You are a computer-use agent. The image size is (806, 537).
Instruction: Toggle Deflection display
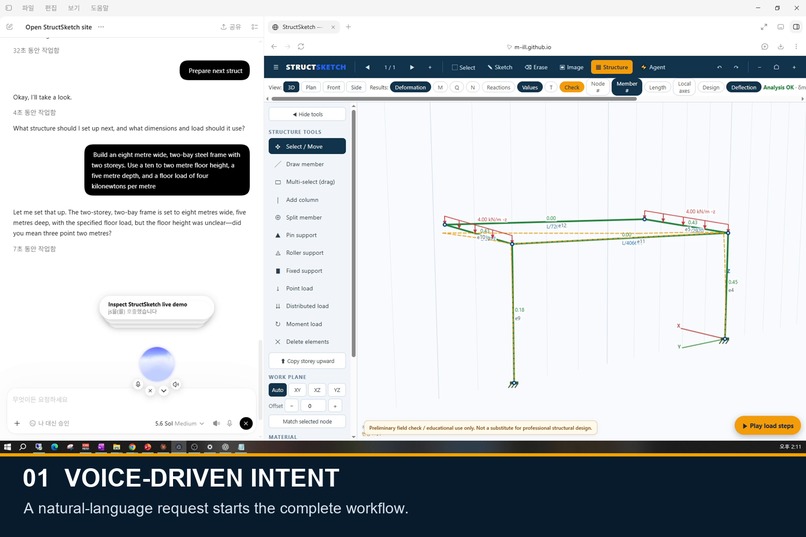pos(743,87)
